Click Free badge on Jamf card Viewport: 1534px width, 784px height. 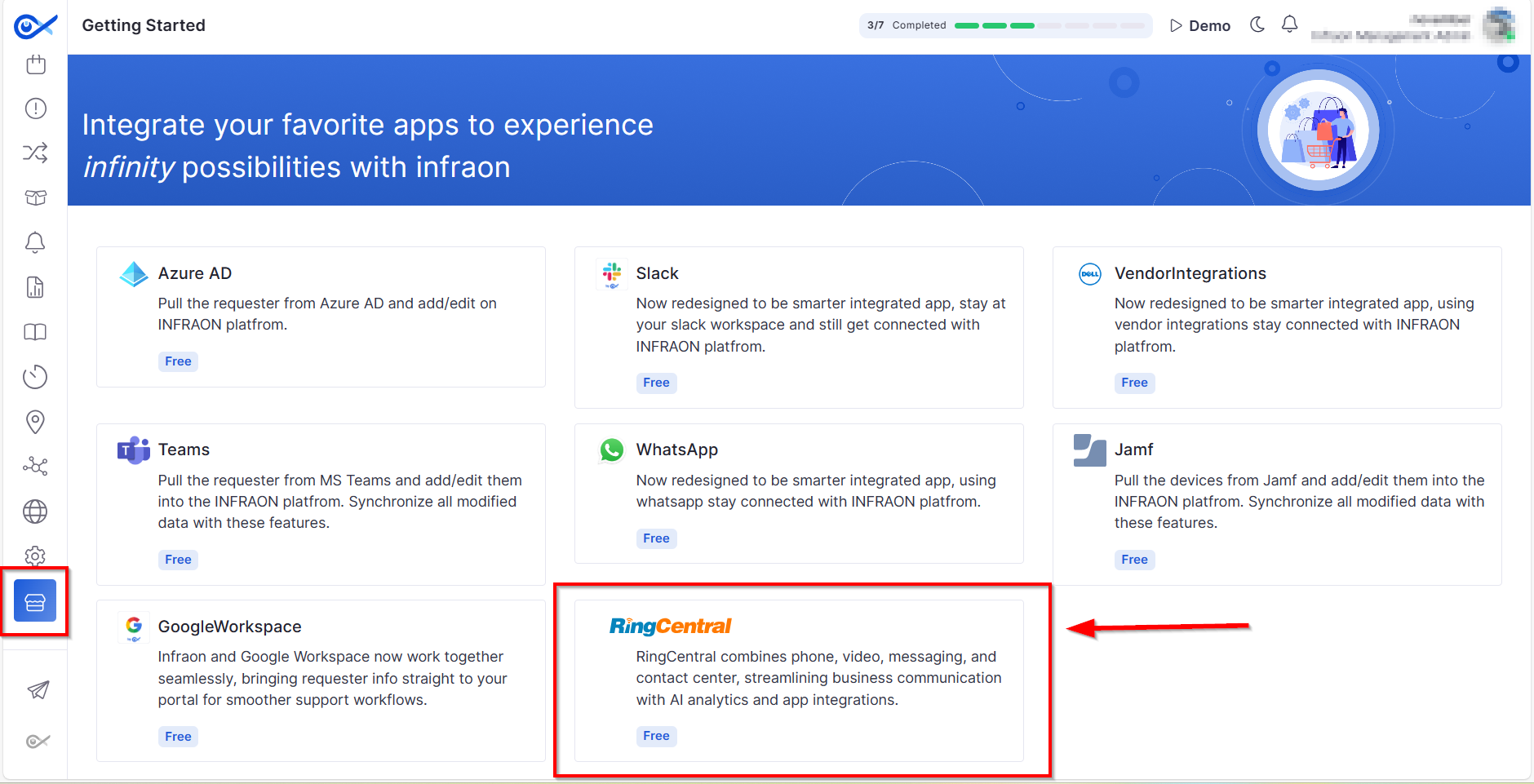(1134, 560)
